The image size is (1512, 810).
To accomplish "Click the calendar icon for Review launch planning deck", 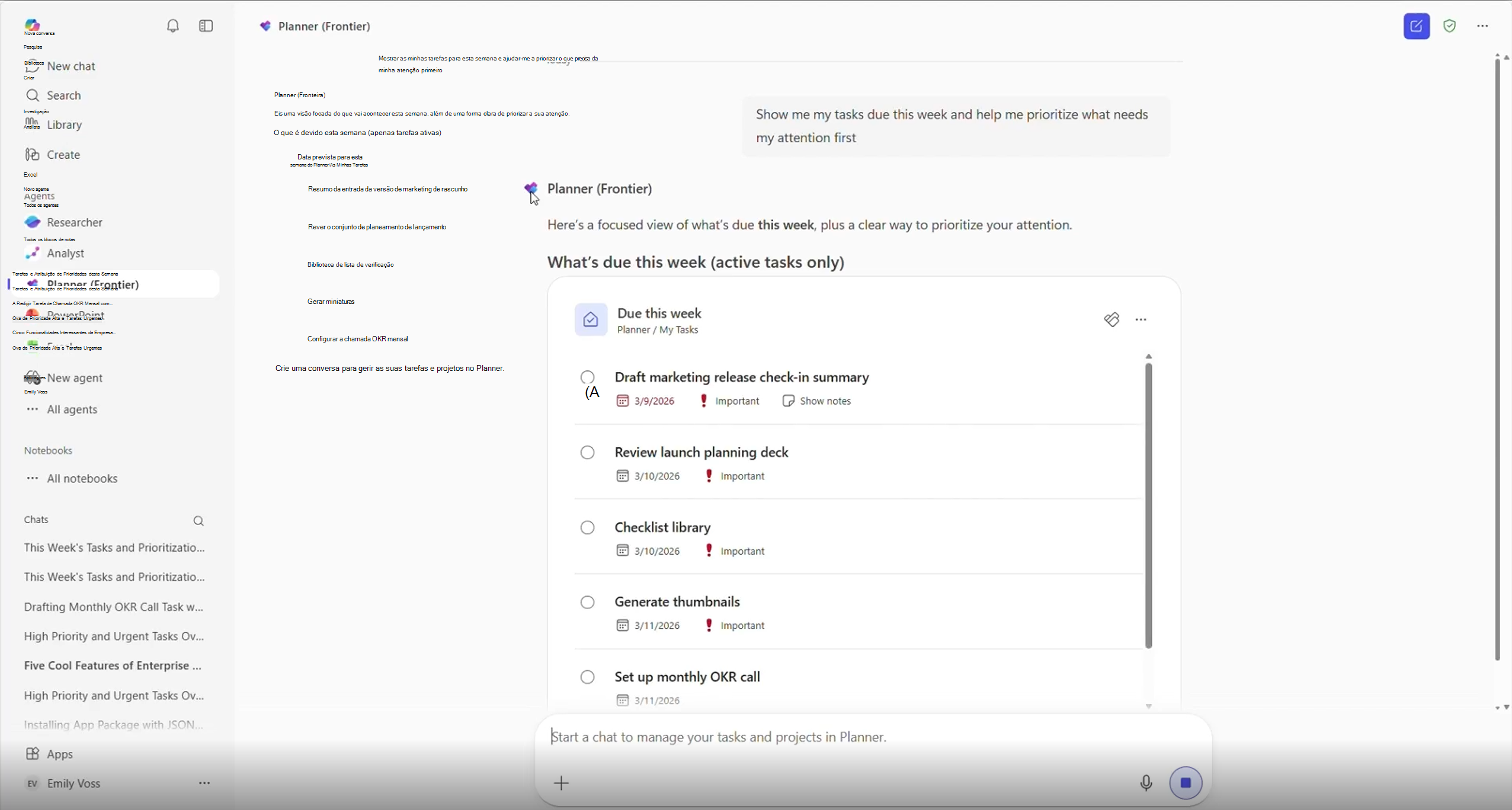I will (622, 476).
